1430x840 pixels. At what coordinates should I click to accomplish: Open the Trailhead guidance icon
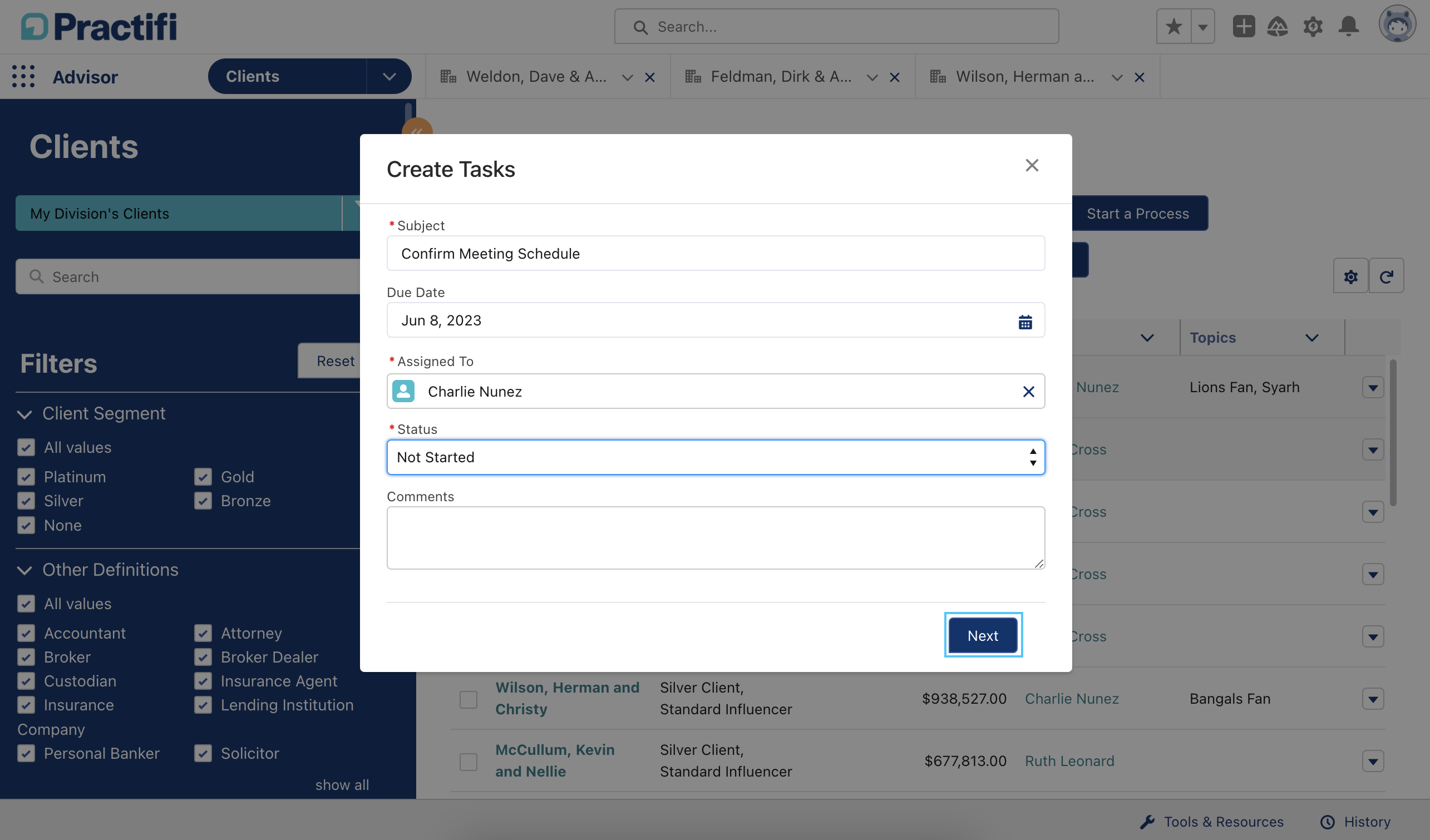pyautogui.click(x=1278, y=27)
